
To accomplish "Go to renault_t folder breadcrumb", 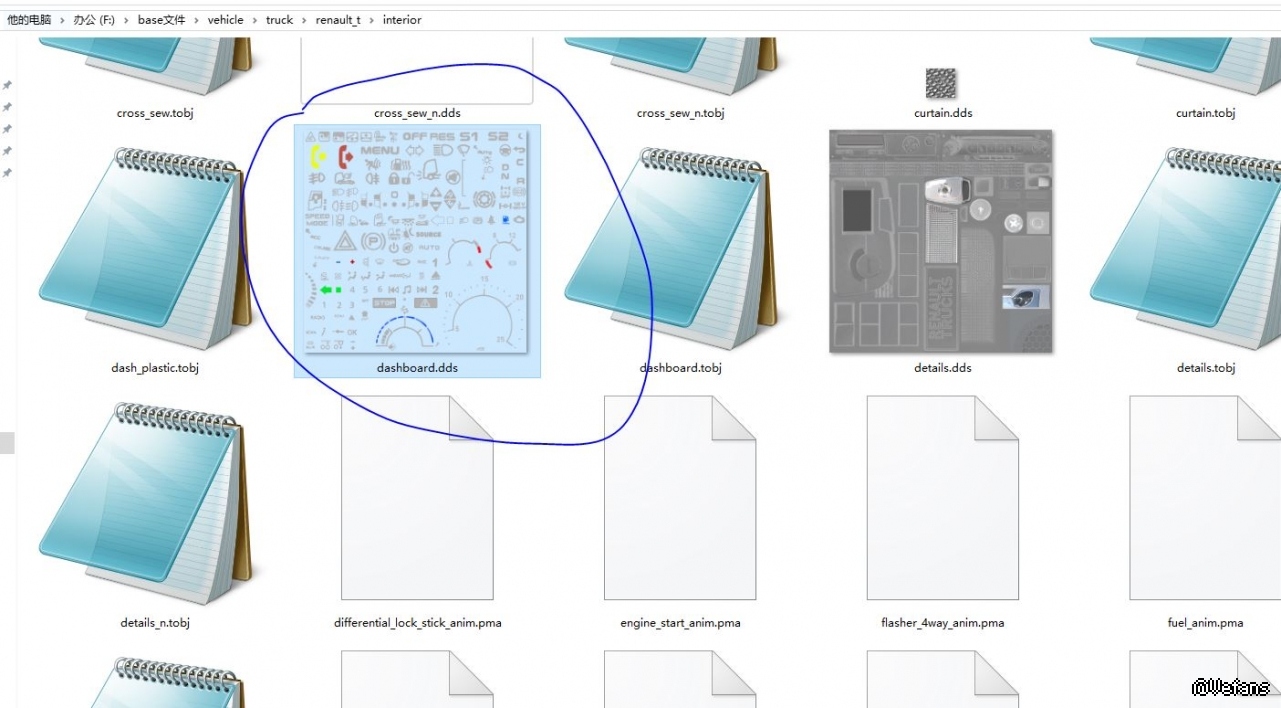I will (338, 20).
